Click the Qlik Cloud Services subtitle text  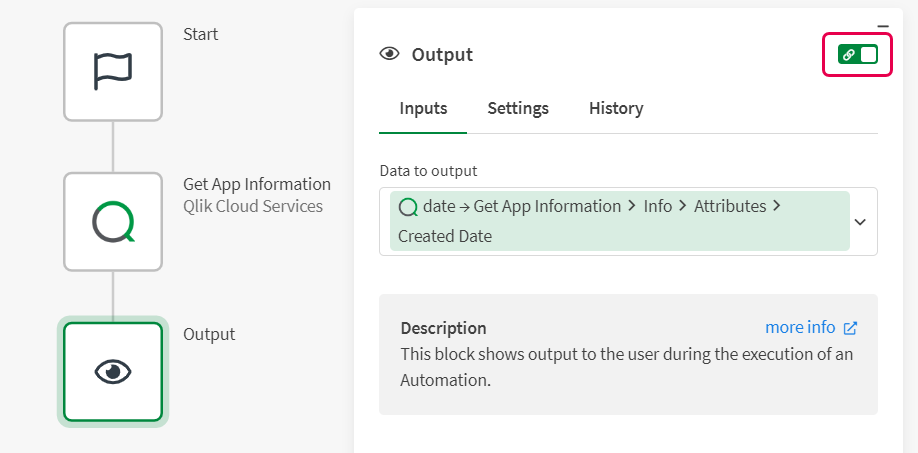[253, 206]
